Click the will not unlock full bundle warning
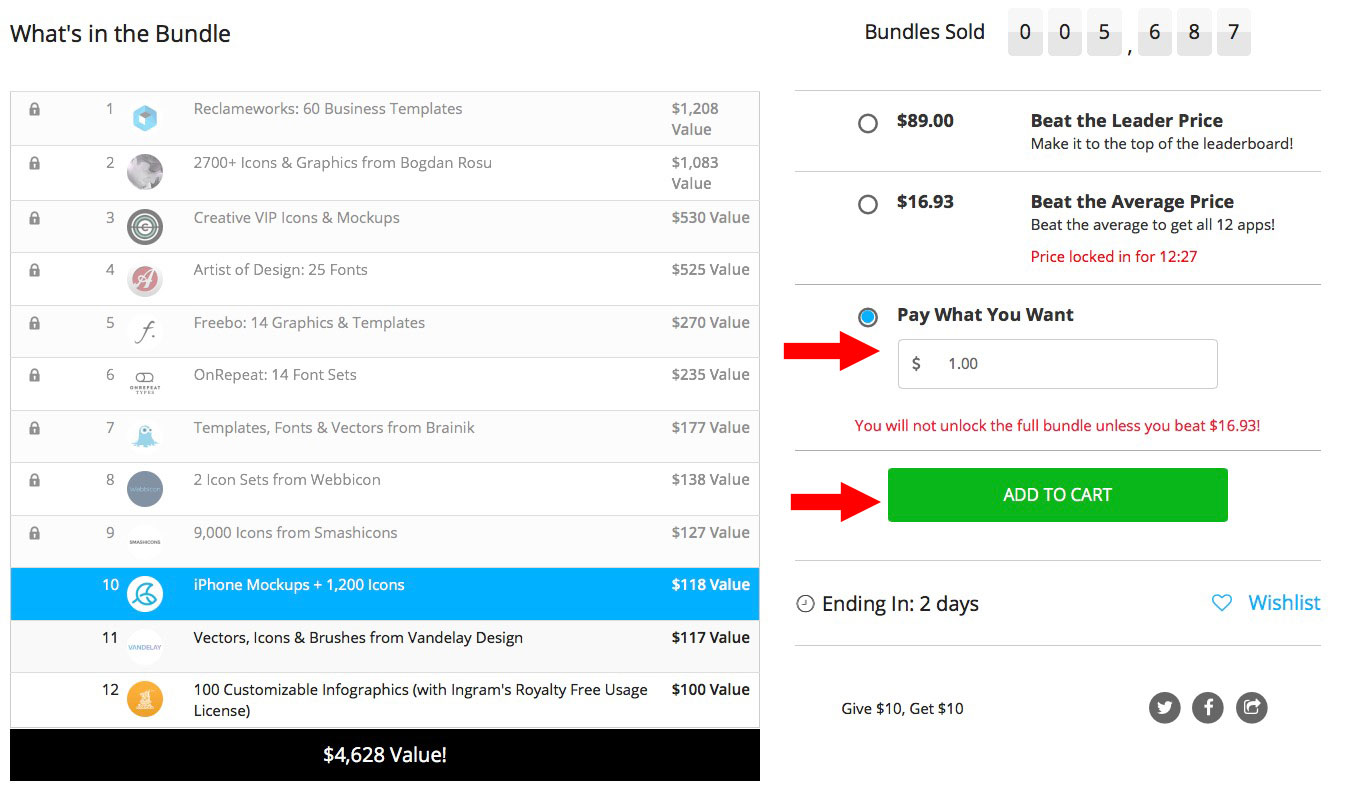1361x801 pixels. coord(1057,426)
